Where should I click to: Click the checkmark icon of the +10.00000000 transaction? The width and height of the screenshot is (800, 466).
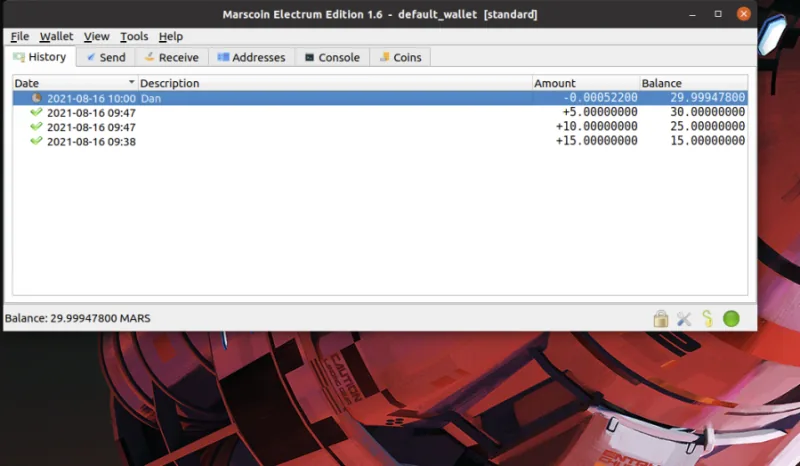pos(37,127)
